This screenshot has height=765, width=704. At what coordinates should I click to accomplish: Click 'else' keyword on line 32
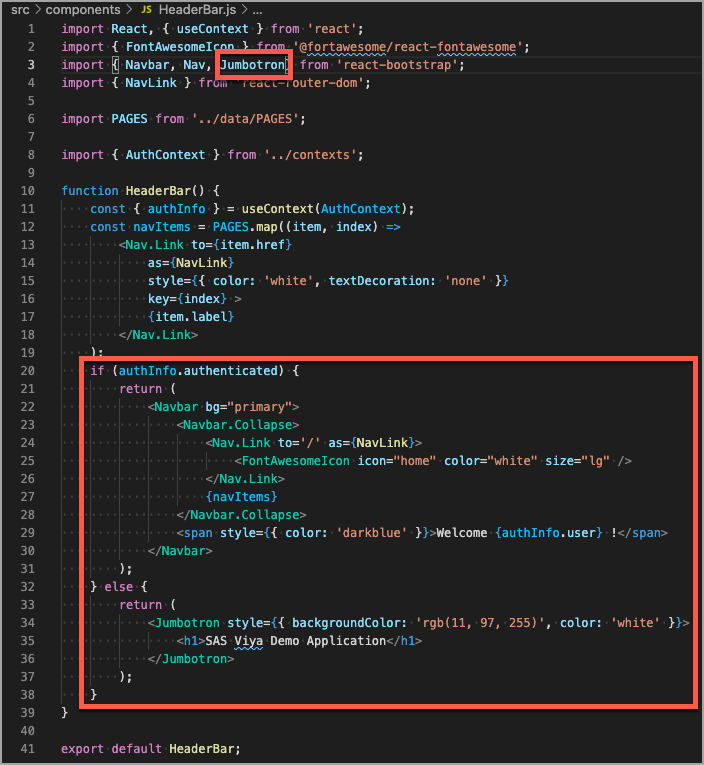[x=119, y=587]
